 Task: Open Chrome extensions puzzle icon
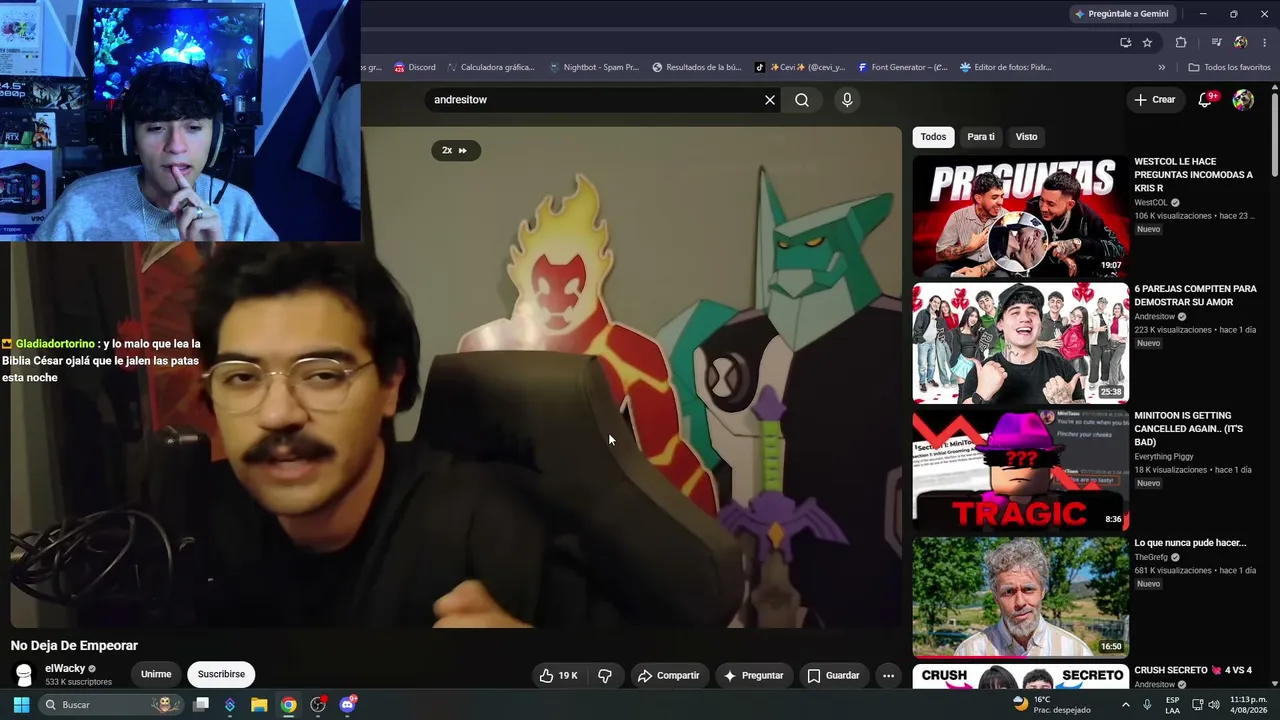click(x=1181, y=42)
